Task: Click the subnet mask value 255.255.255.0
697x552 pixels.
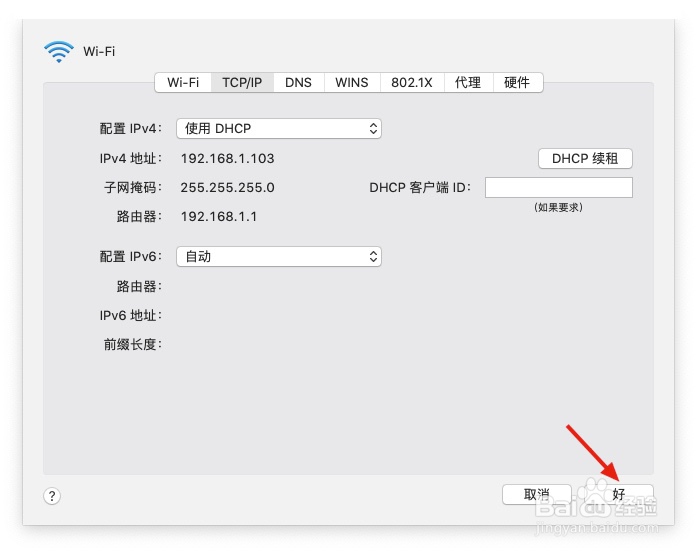Action: [x=227, y=188]
